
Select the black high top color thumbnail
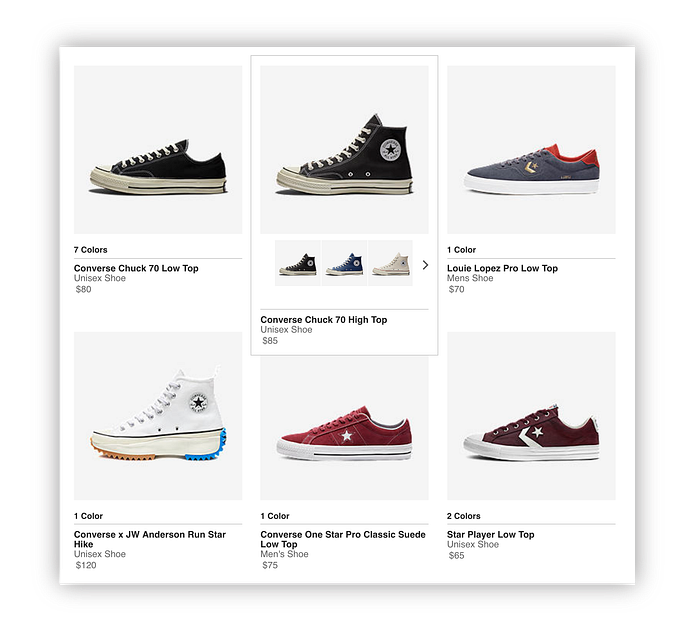(x=298, y=263)
